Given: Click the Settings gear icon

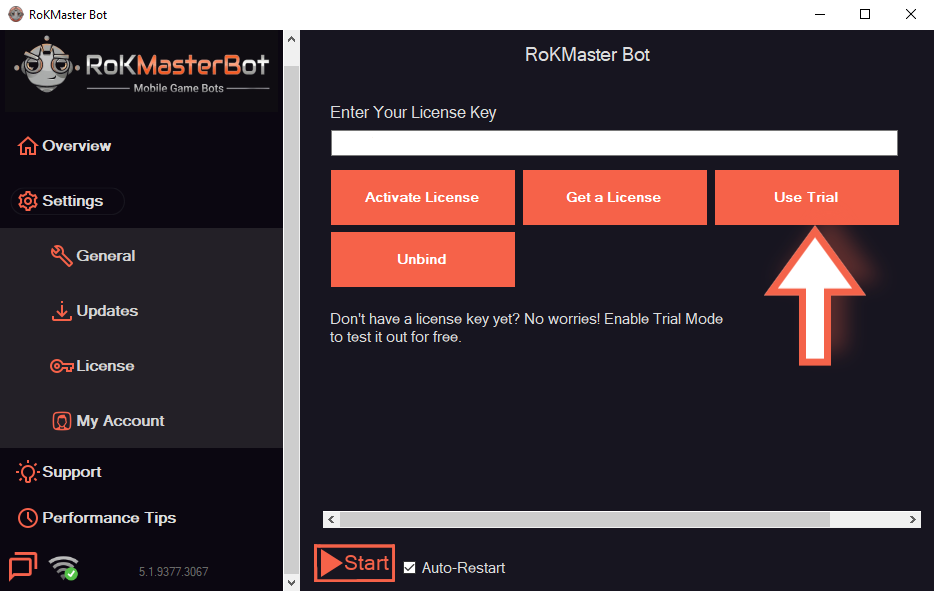Looking at the screenshot, I should point(27,201).
